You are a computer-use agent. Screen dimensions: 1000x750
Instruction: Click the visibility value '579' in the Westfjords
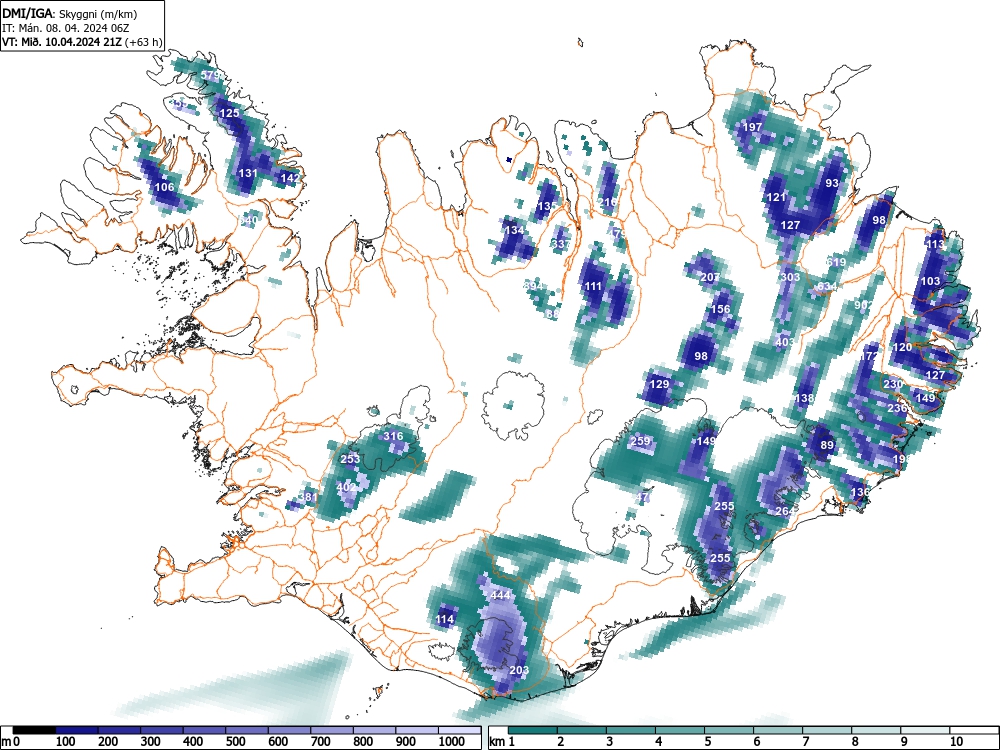211,75
